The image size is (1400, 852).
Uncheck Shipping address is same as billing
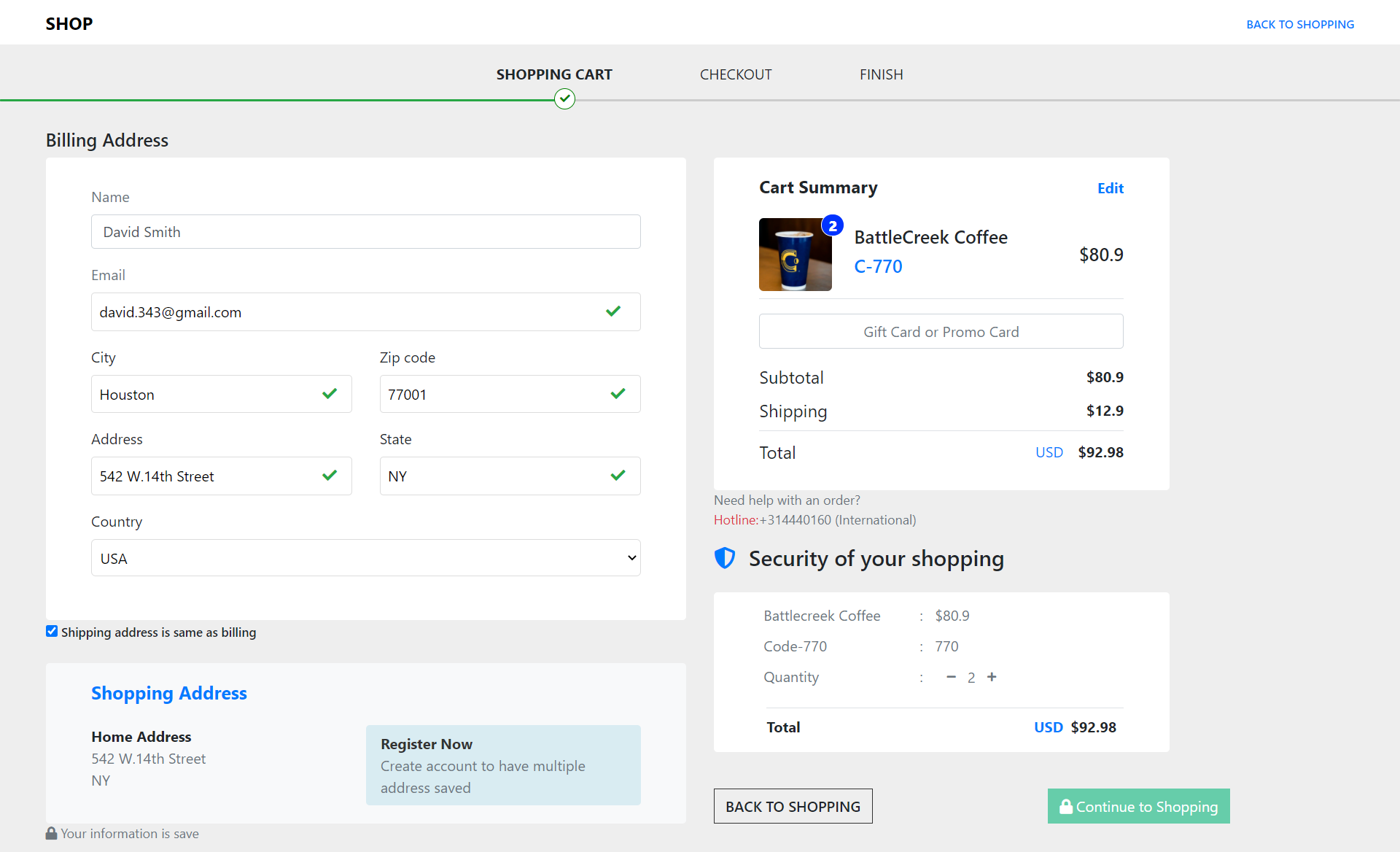(x=51, y=631)
